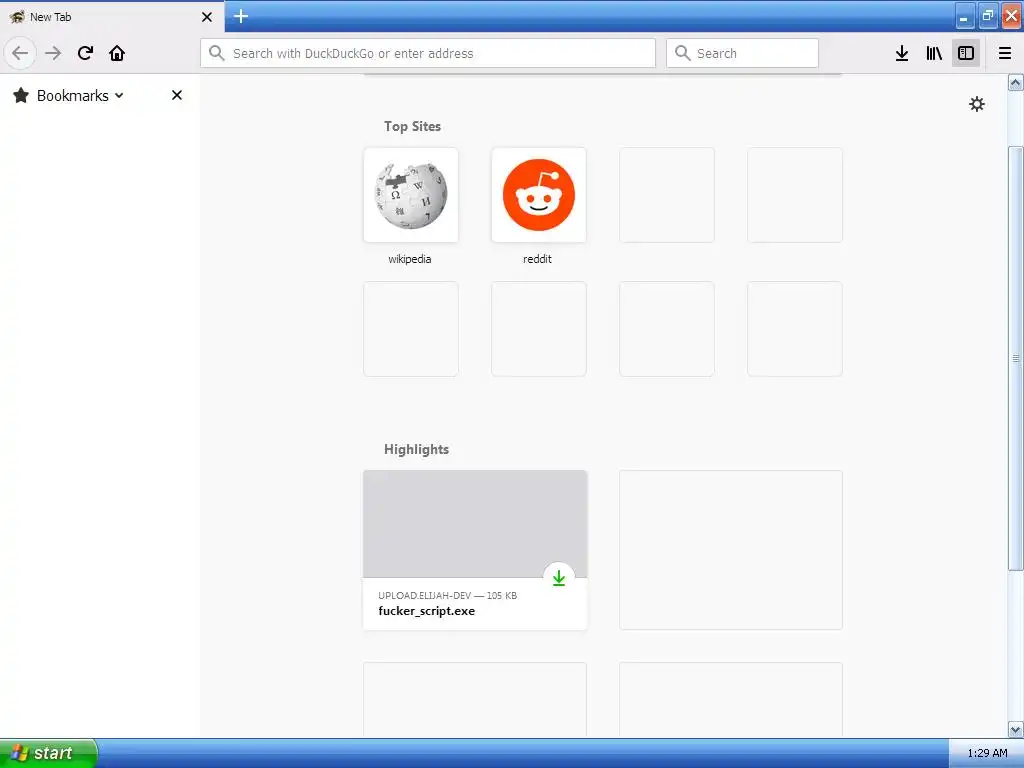Open the wikipedia top site tile

pyautogui.click(x=411, y=195)
